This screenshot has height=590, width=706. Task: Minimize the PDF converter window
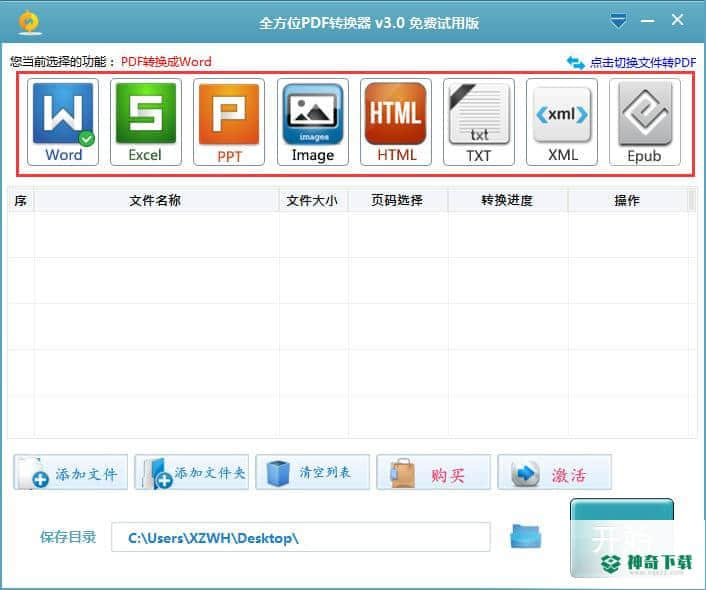[647, 21]
